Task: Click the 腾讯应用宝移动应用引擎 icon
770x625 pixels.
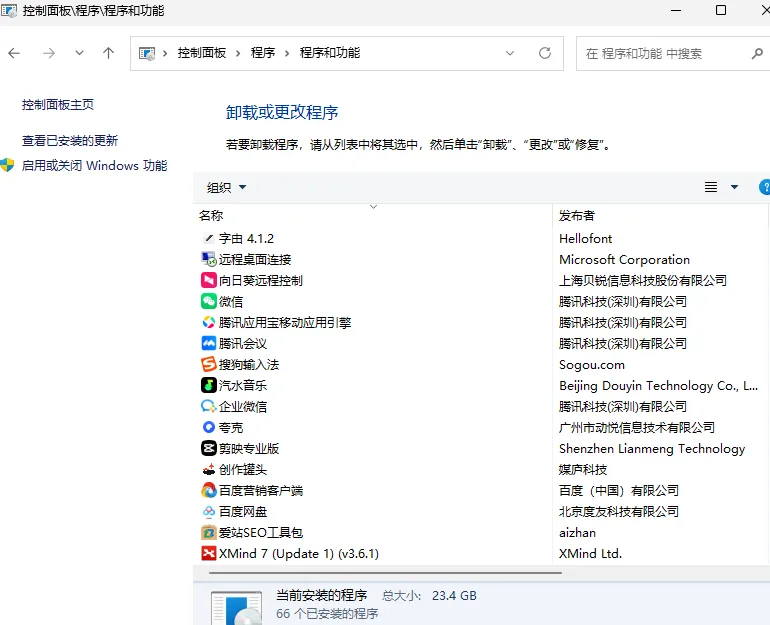Action: tap(209, 323)
